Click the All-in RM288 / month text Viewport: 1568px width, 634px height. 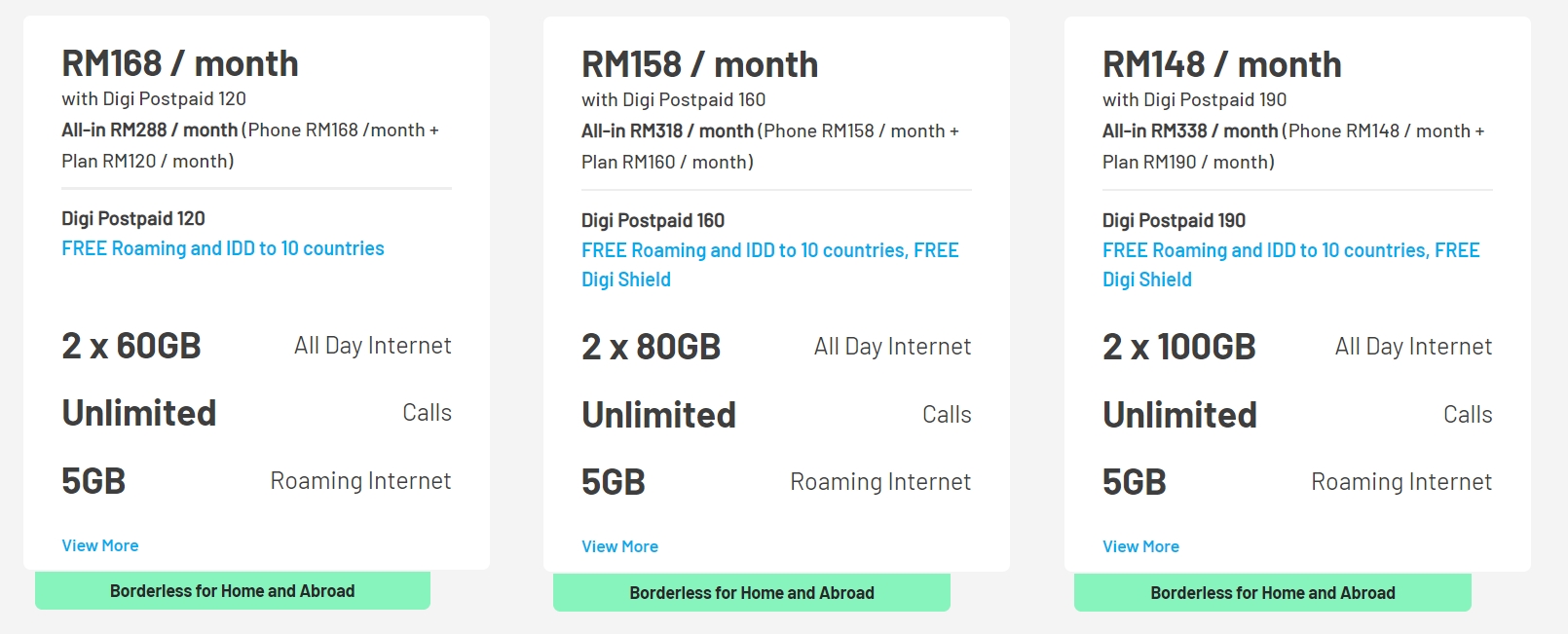click(x=150, y=130)
